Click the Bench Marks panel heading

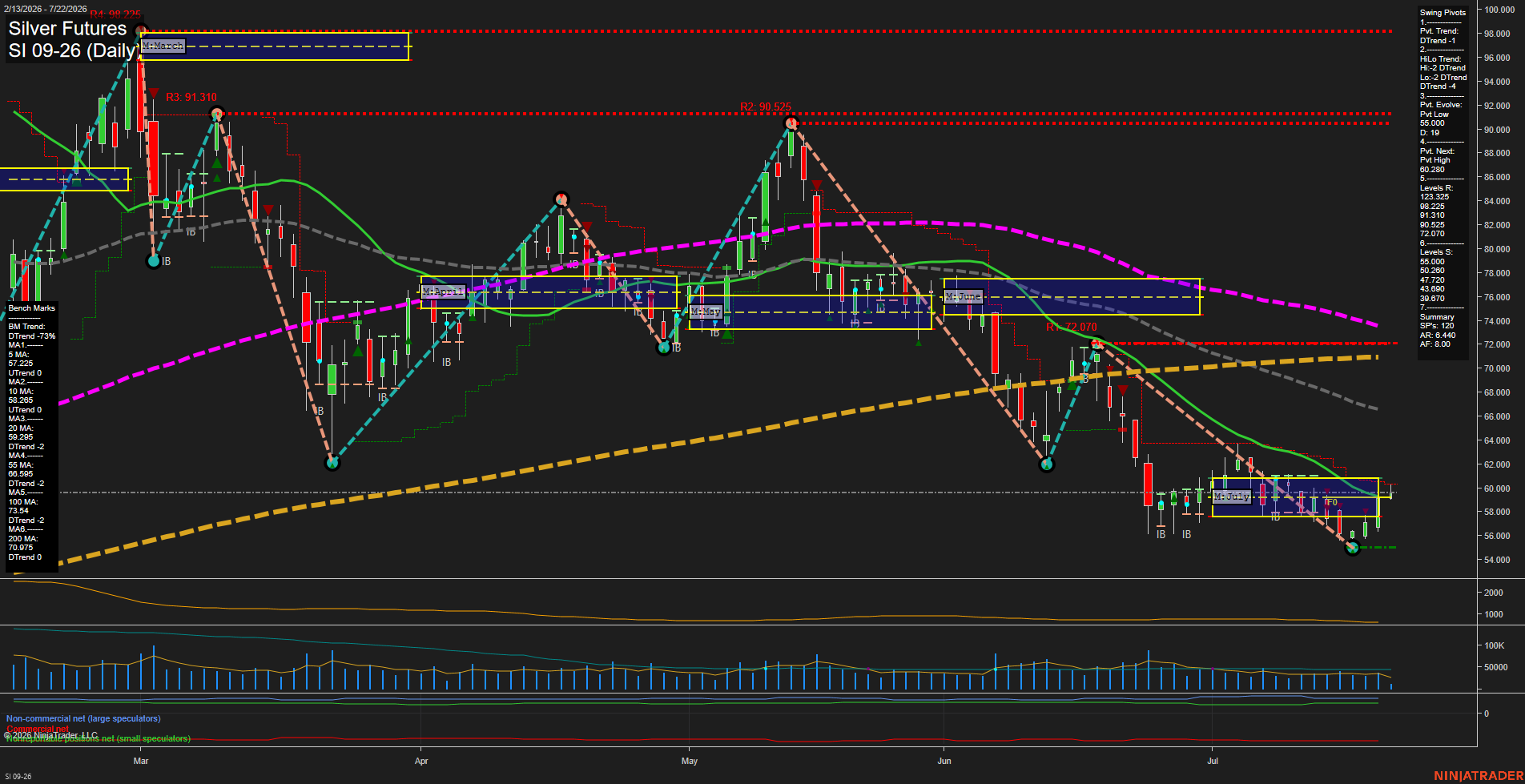pyautogui.click(x=32, y=308)
